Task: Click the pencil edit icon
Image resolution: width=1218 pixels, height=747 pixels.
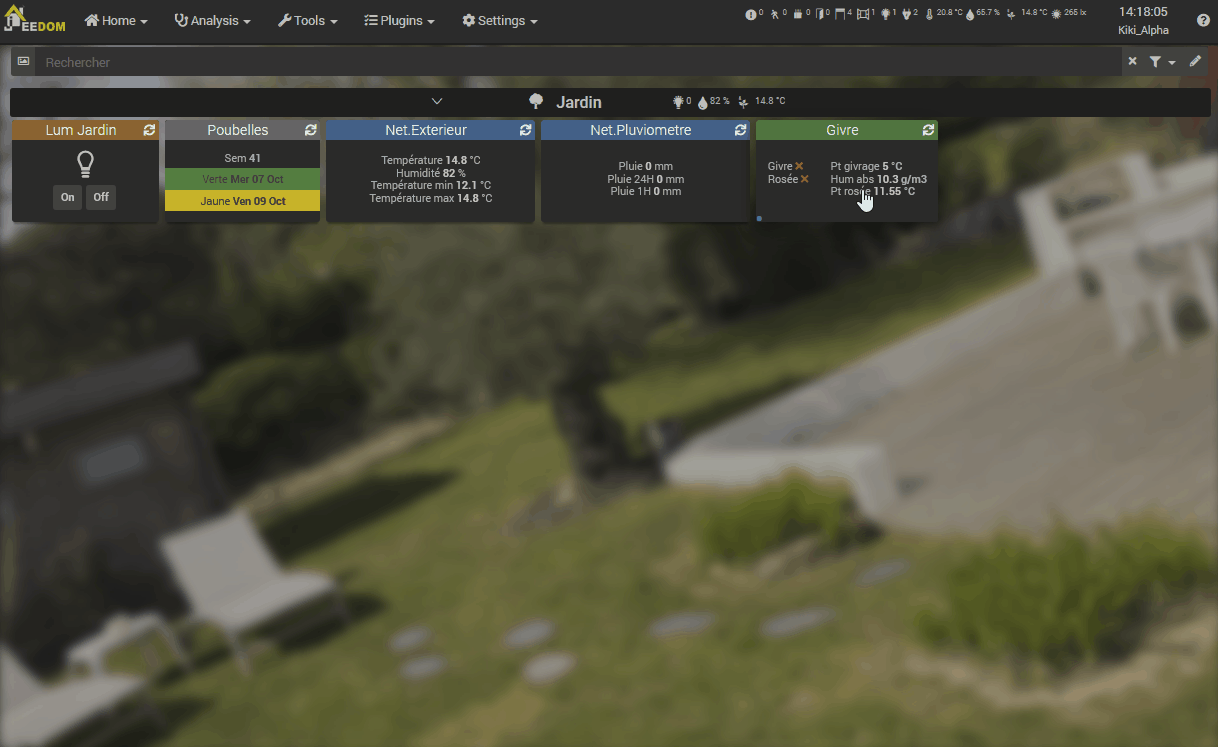Action: coord(1195,62)
